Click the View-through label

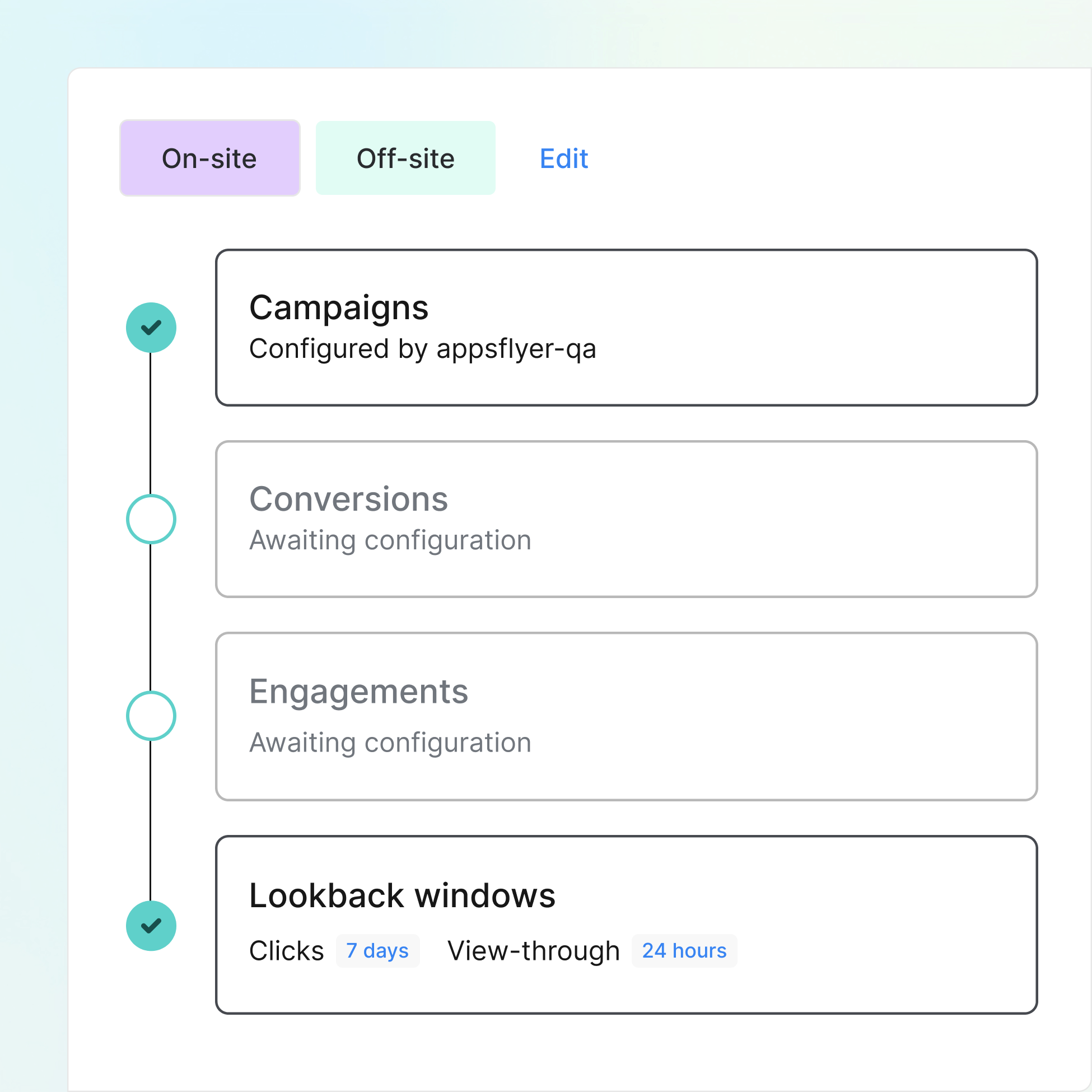[533, 951]
